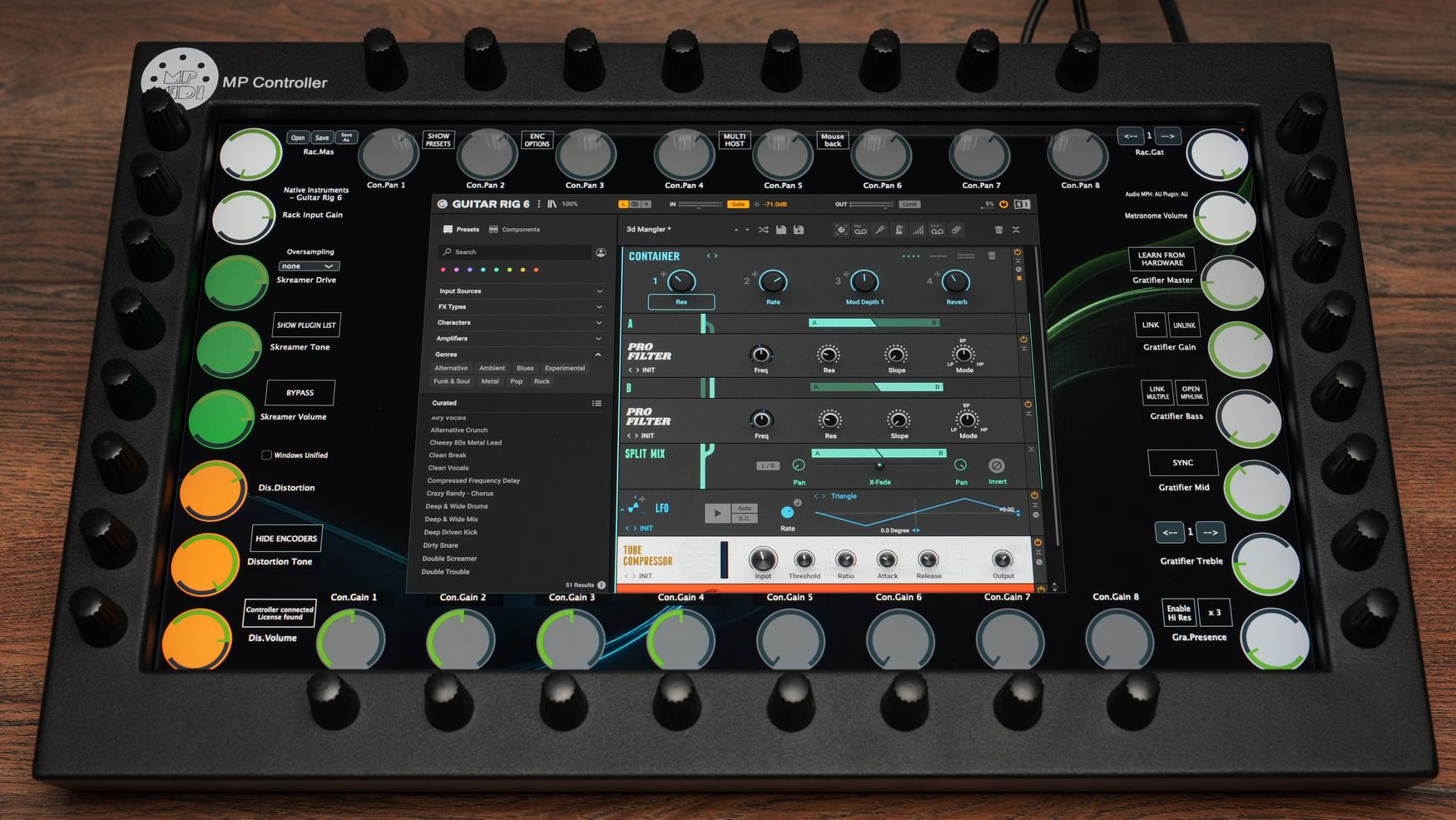This screenshot has height=820, width=1456.
Task: Open the tuner fork icon
Action: (879, 230)
